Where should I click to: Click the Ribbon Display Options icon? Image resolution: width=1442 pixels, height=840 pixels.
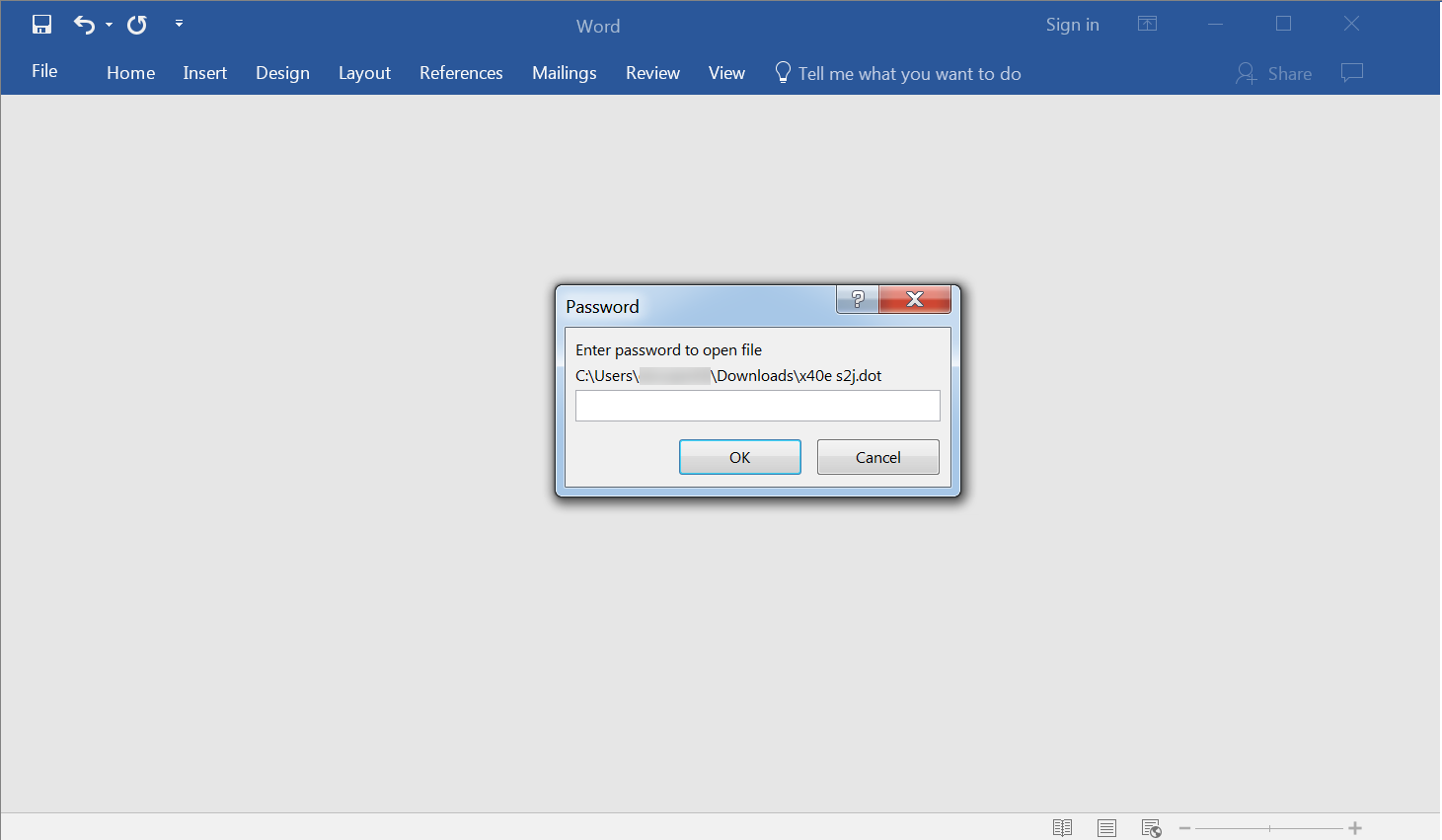[x=1147, y=24]
